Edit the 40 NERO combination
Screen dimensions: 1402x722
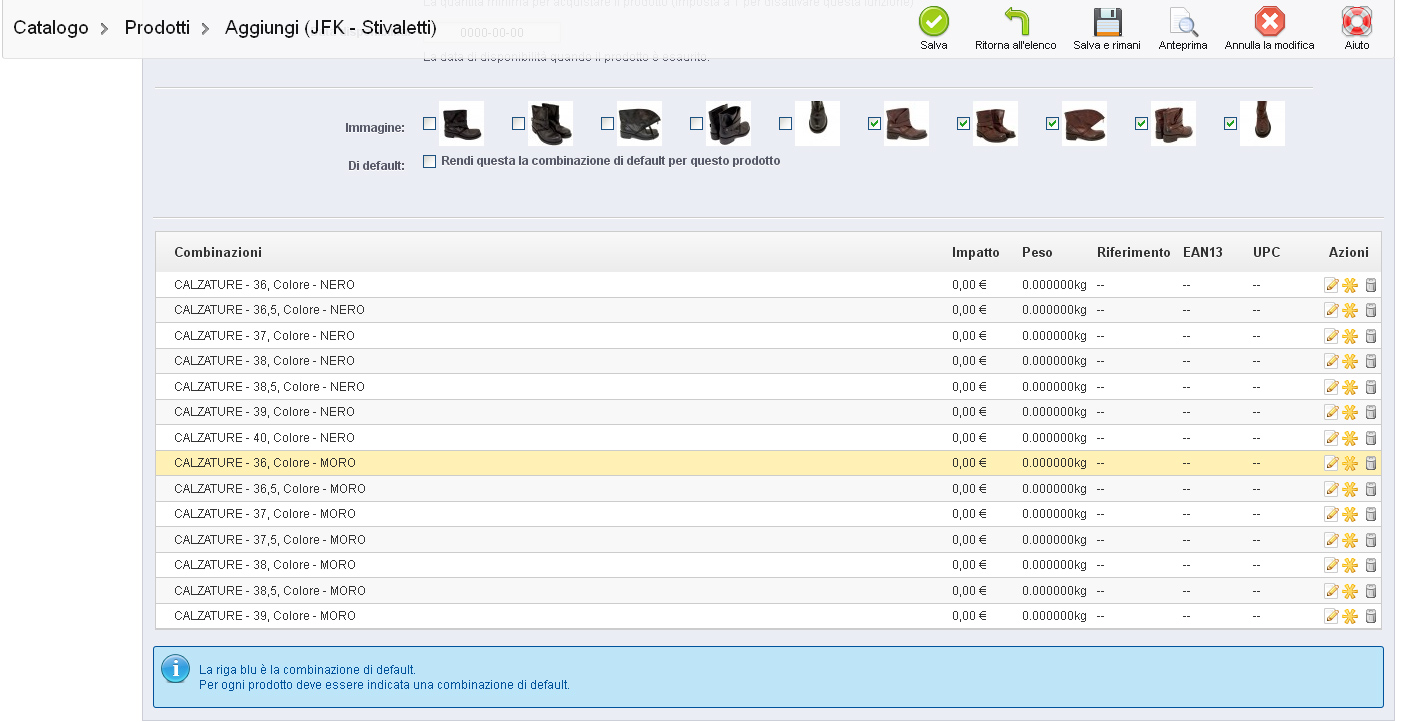pos(1331,438)
